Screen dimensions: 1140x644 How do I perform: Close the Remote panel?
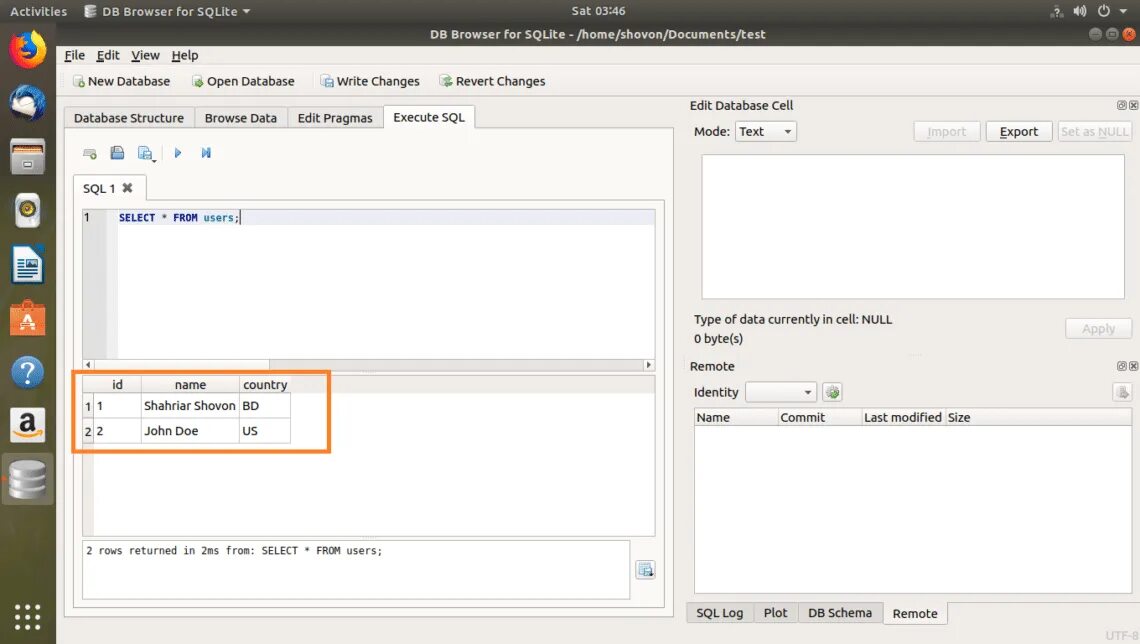[x=1133, y=366]
